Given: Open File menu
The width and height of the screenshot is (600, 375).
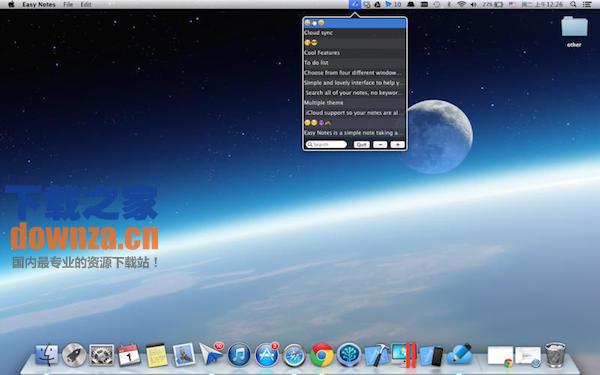Looking at the screenshot, I should point(68,4).
